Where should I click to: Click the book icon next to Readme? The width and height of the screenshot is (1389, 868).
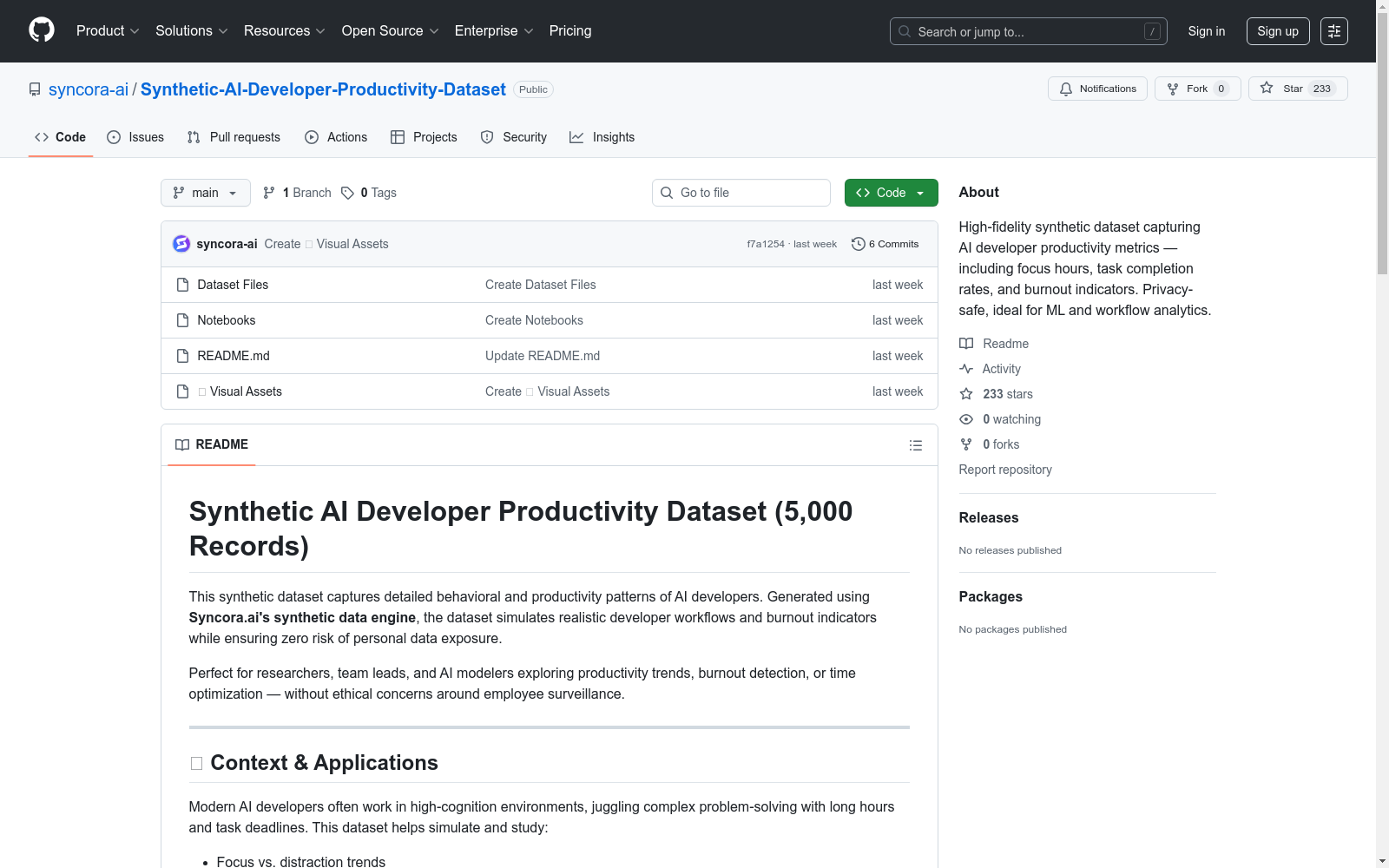coord(966,344)
